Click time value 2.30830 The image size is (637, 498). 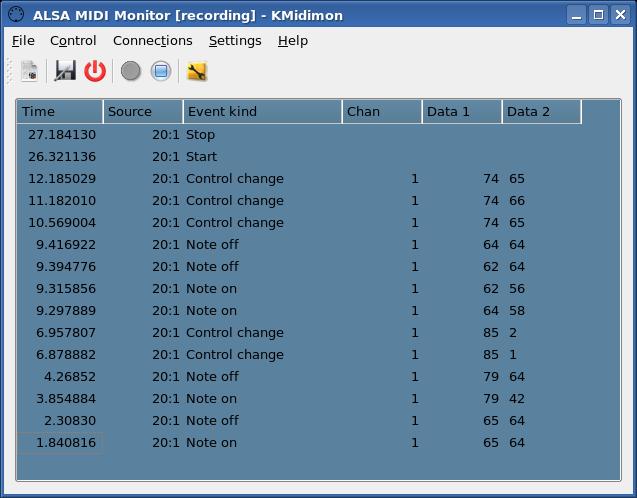[x=70, y=420]
